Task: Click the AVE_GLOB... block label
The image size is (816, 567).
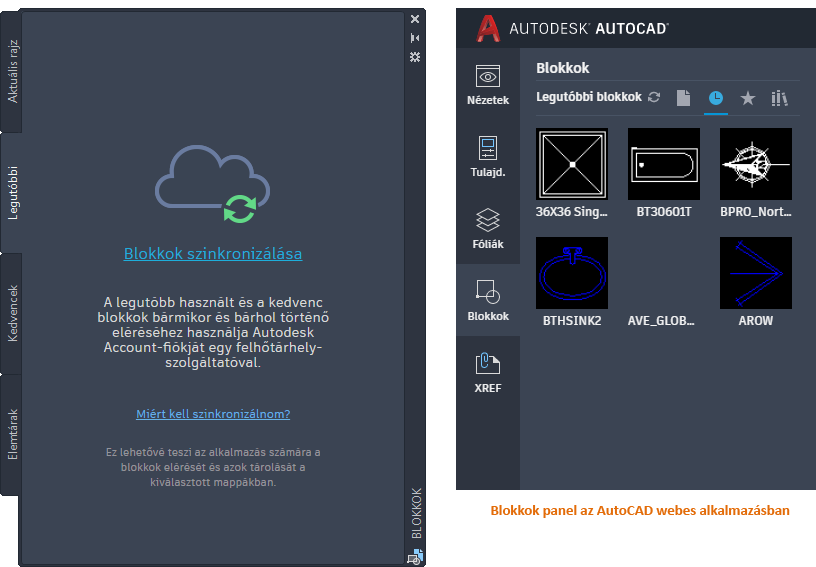Action: click(661, 321)
